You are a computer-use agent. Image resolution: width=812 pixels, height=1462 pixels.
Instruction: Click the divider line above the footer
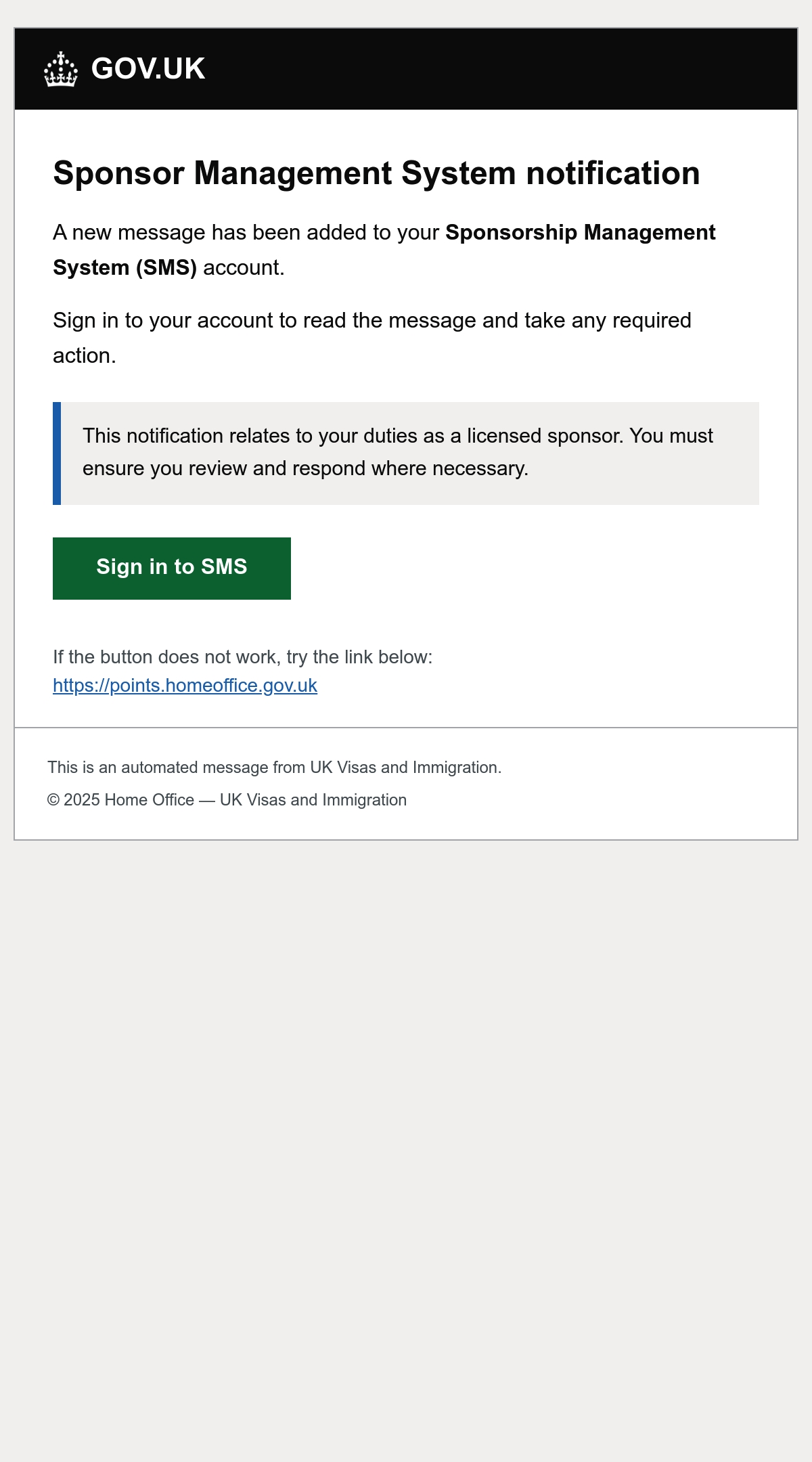click(x=406, y=728)
